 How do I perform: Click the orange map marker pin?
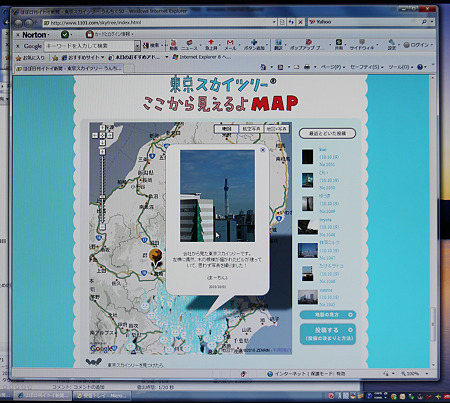point(155,257)
